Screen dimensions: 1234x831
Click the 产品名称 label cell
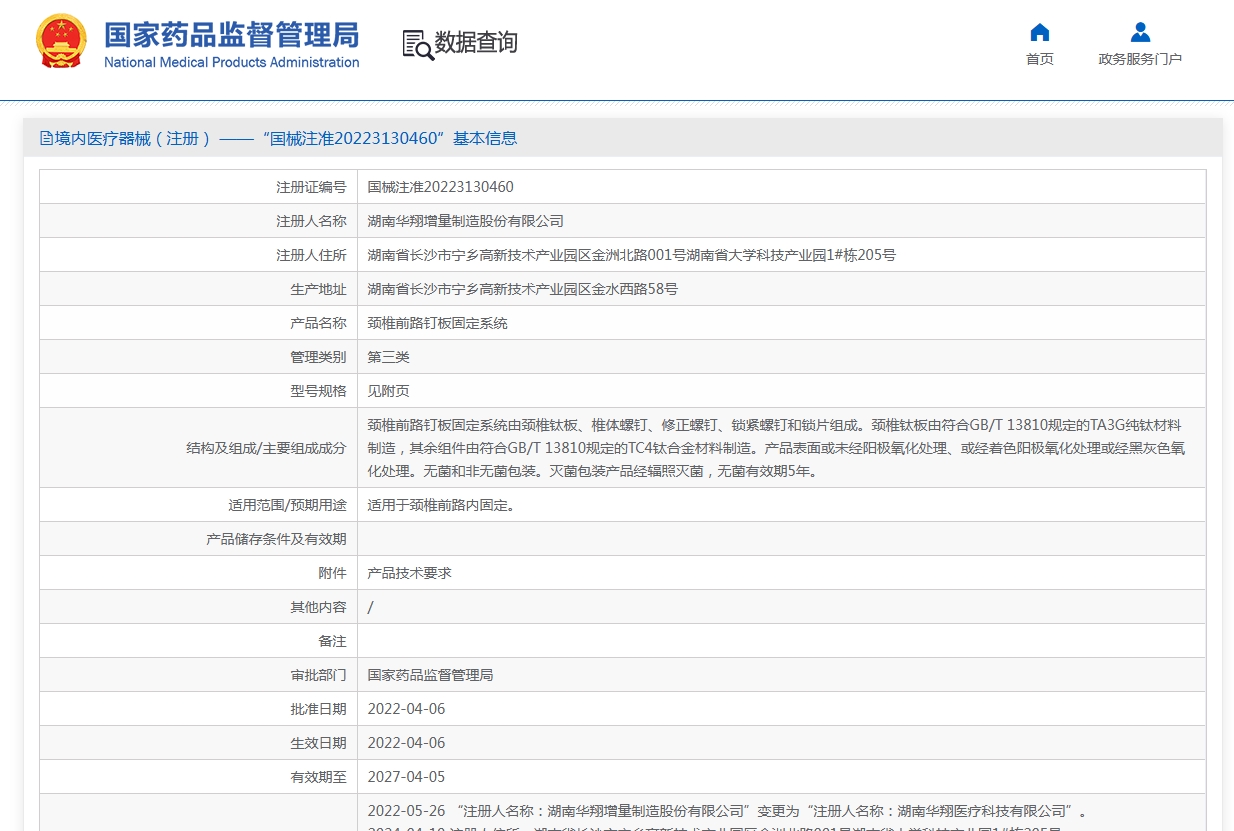pos(198,323)
